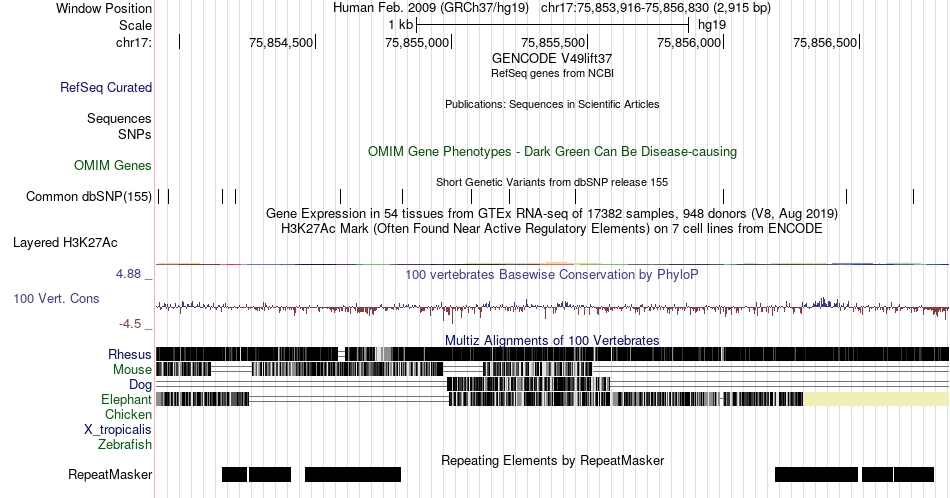This screenshot has width=950, height=498.
Task: Click the chr17: ruler label
Action: click(134, 42)
